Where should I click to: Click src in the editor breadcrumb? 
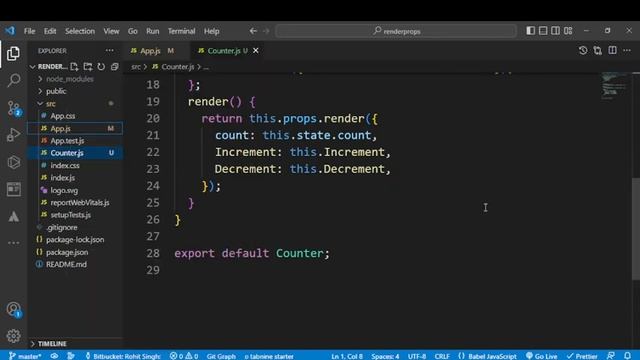pyautogui.click(x=136, y=67)
